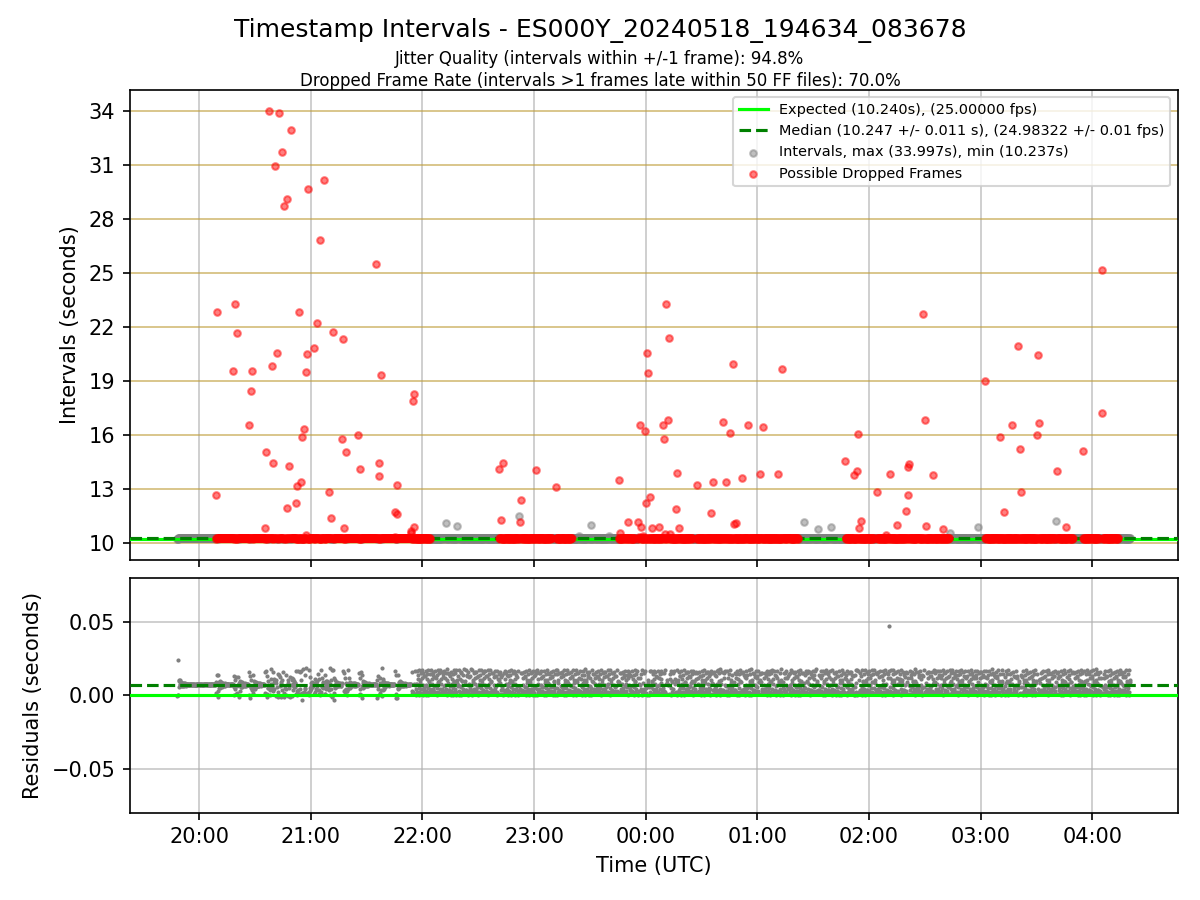Click the y-axis tick label '13'
1200x900 pixels.
(104, 489)
